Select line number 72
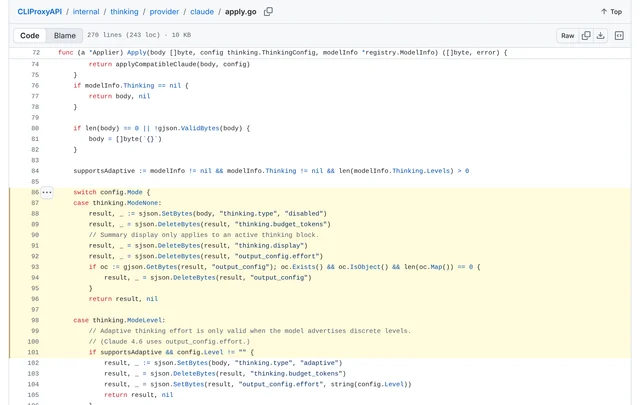The height and width of the screenshot is (405, 640). (36, 52)
